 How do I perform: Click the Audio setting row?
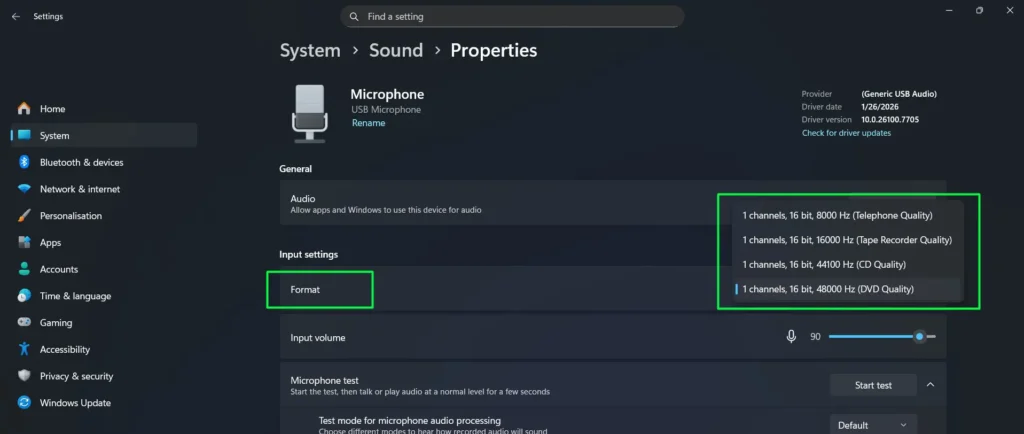pyautogui.click(x=613, y=203)
